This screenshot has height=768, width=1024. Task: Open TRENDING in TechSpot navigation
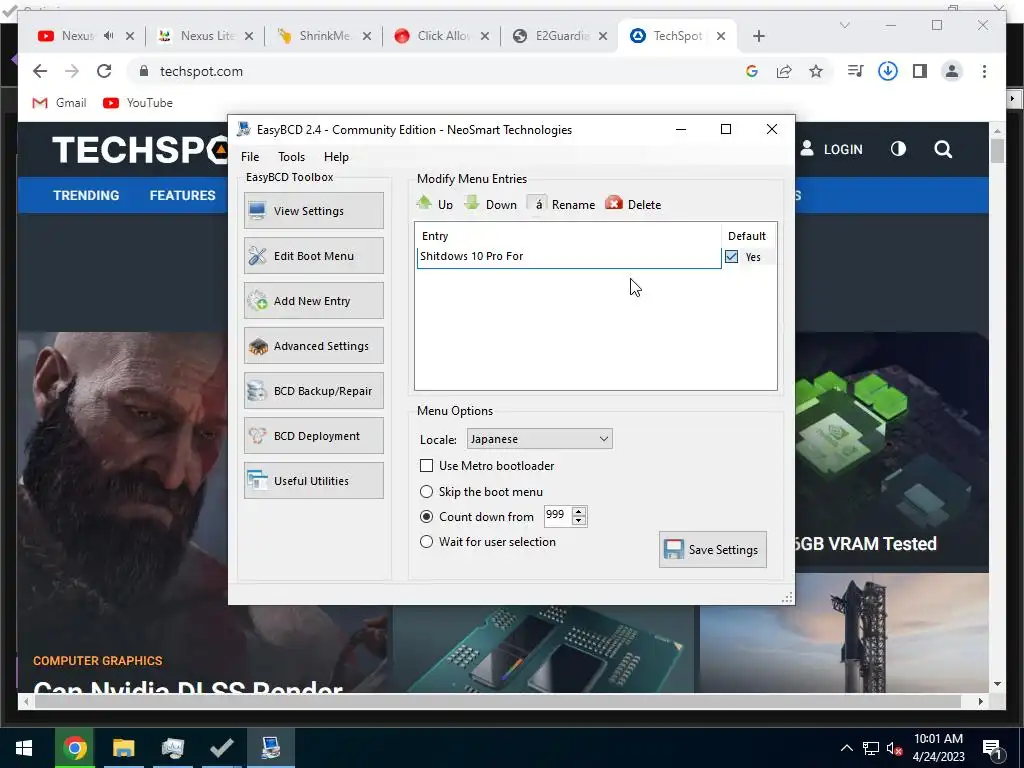(86, 195)
